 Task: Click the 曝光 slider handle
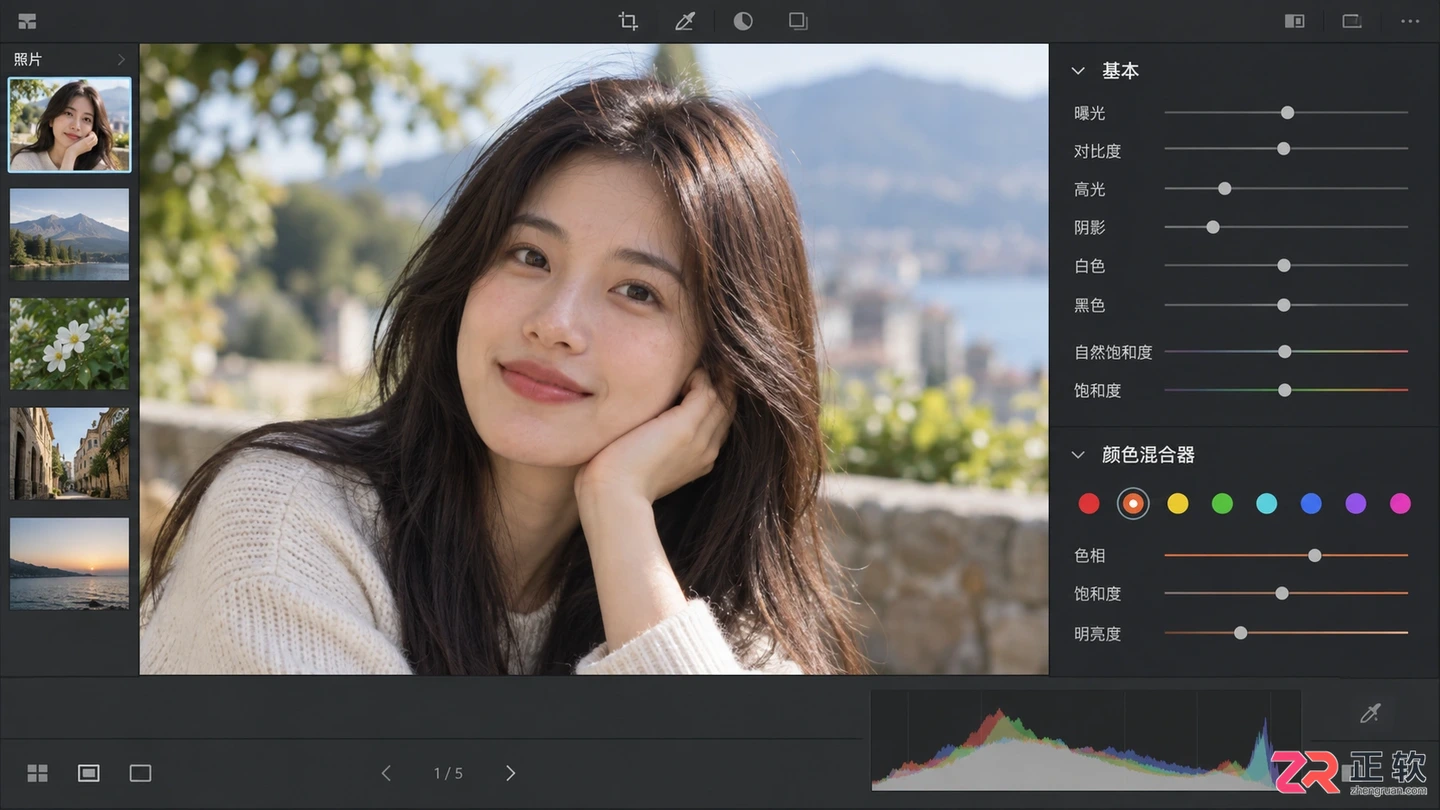[1288, 112]
